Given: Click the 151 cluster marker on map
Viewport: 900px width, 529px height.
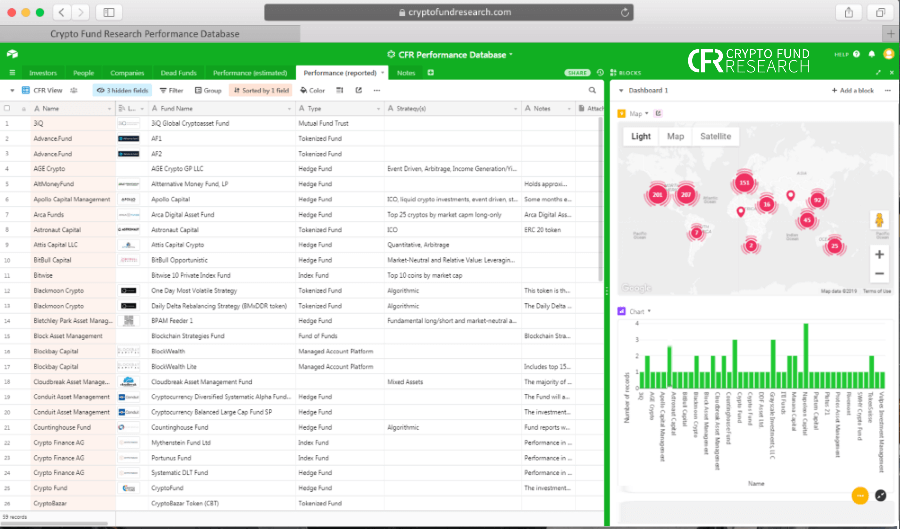Looking at the screenshot, I should coord(744,183).
